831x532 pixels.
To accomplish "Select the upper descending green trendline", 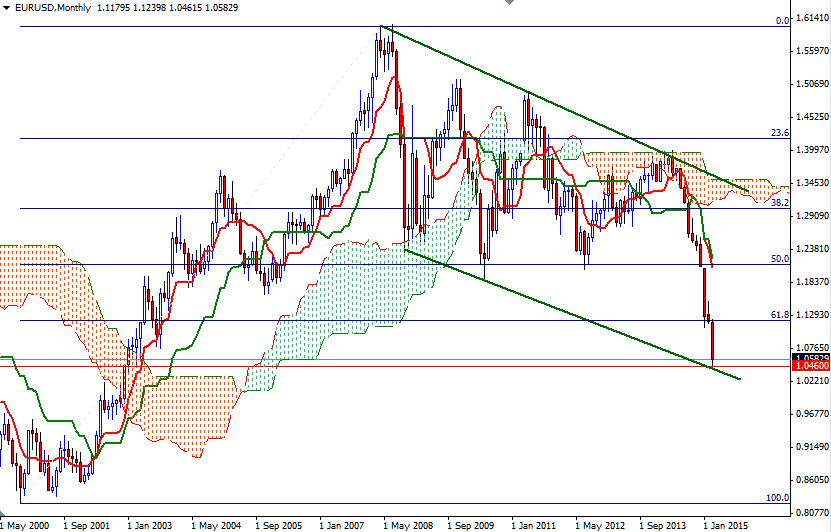I will point(564,108).
